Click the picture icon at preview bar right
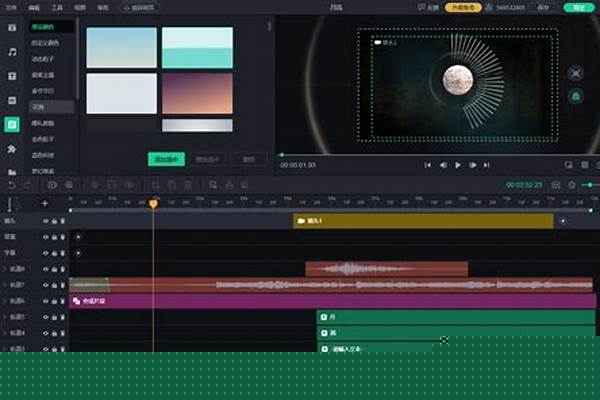This screenshot has width=600, height=400. [569, 165]
